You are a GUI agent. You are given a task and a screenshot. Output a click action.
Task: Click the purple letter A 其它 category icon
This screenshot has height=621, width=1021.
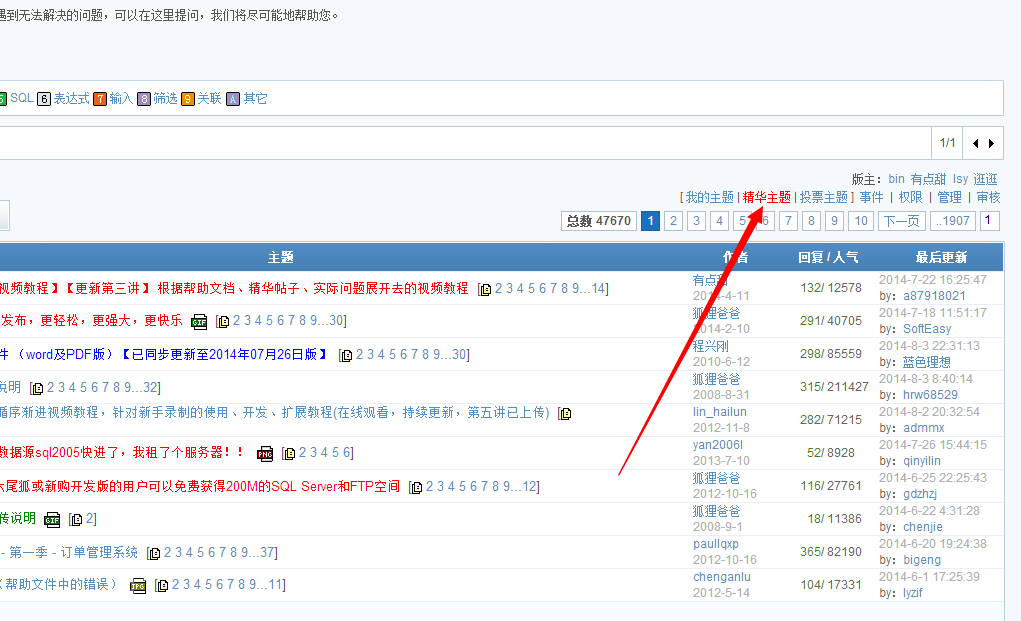(233, 99)
